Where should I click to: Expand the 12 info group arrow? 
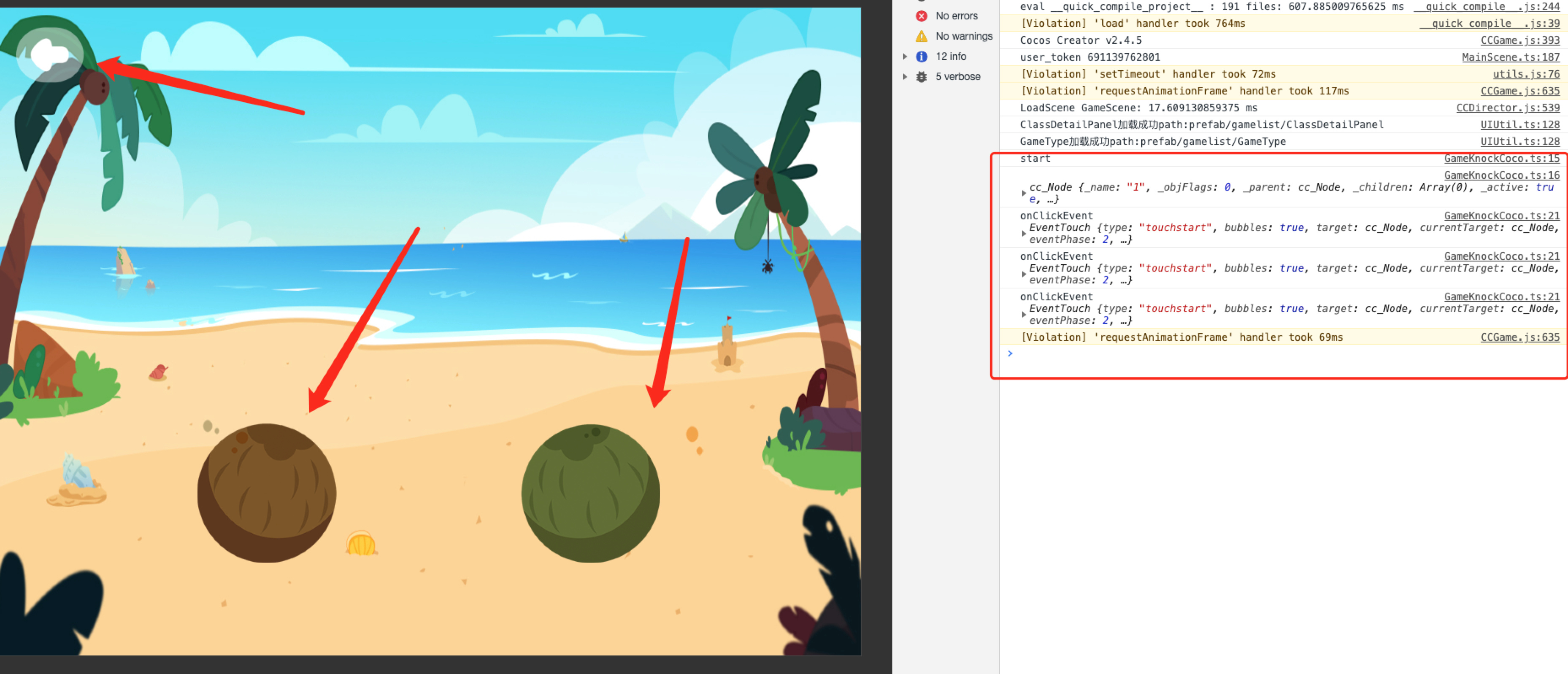click(x=905, y=57)
